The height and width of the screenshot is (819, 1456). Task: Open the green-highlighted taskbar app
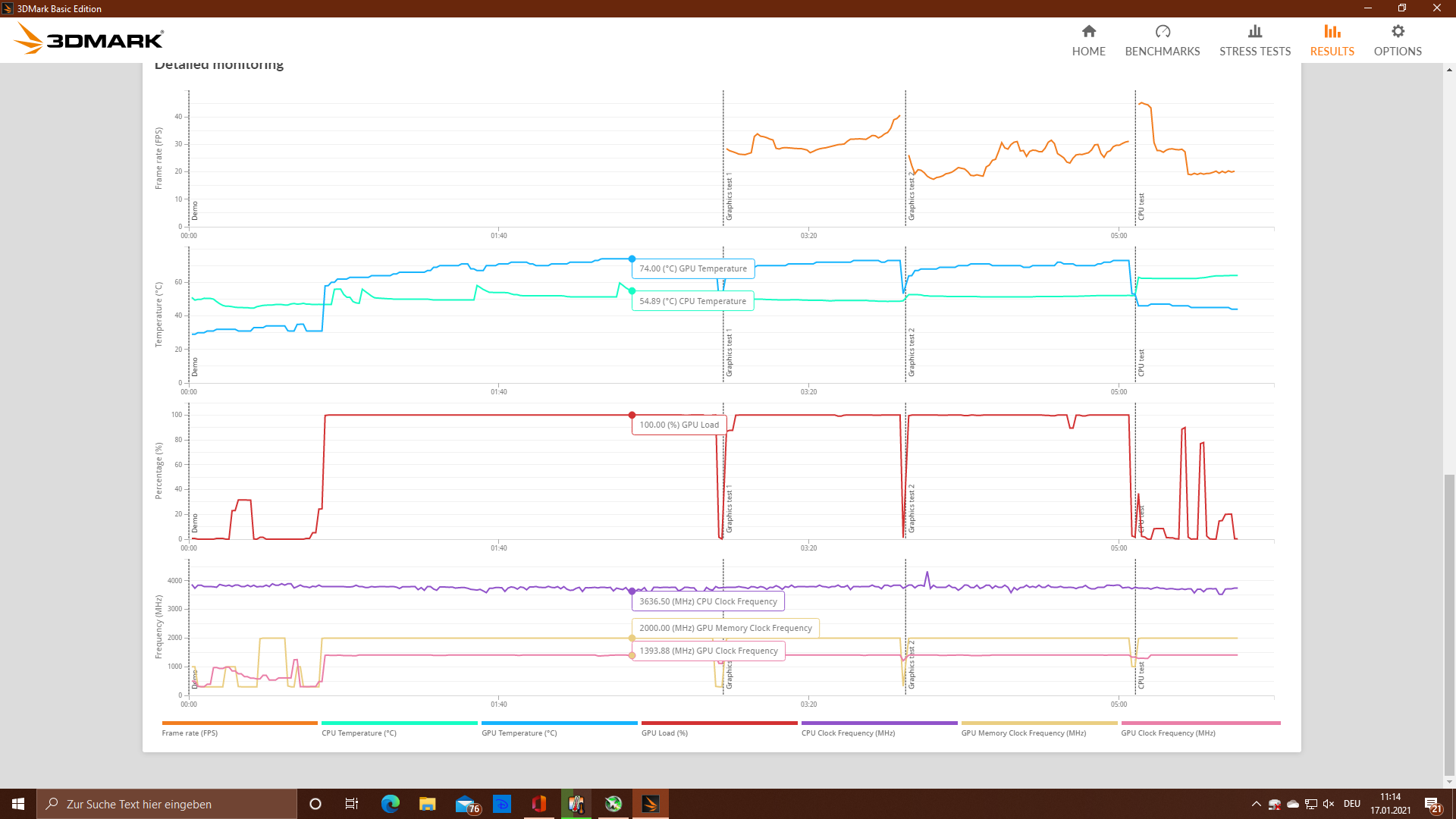pyautogui.click(x=576, y=804)
